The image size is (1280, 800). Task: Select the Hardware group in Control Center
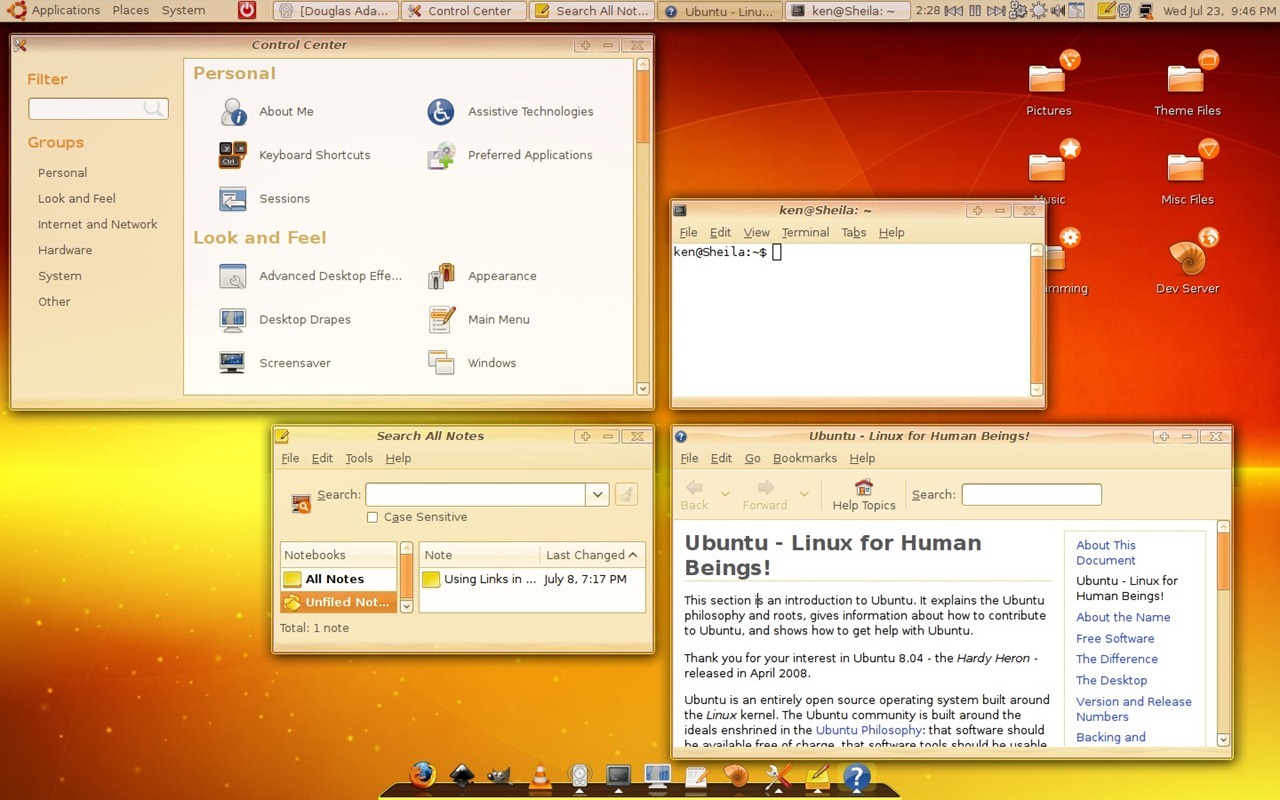65,251
